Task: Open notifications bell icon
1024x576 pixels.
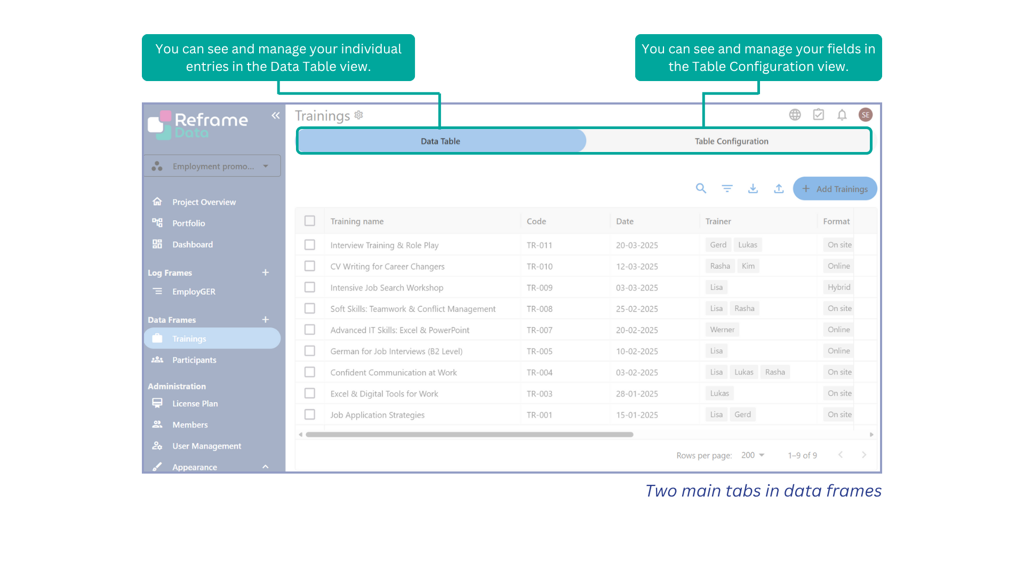Action: click(x=842, y=115)
